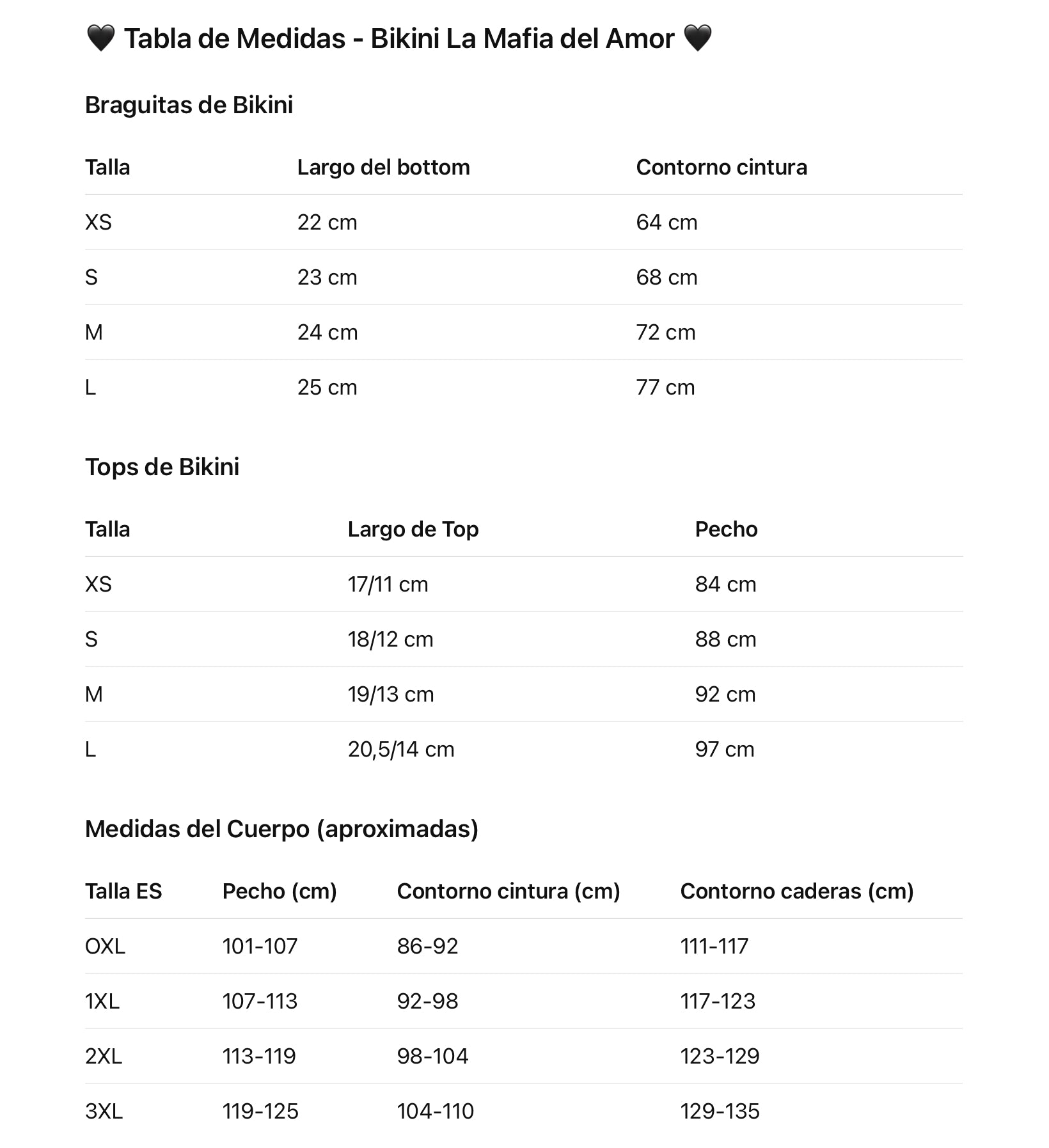
Task: Click the Contorno caderas (cm) column header
Action: [796, 891]
